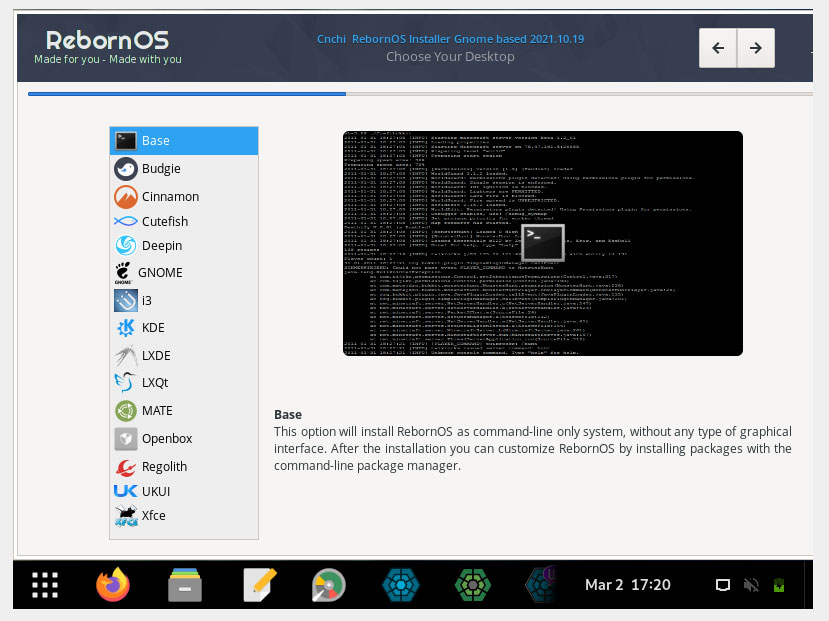Select the Cutefish fish icon
This screenshot has height=621, width=829.
[126, 221]
